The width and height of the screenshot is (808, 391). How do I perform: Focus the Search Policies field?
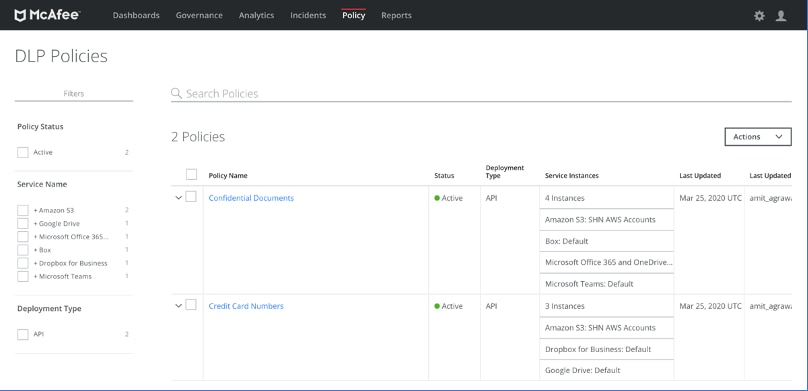pos(481,93)
